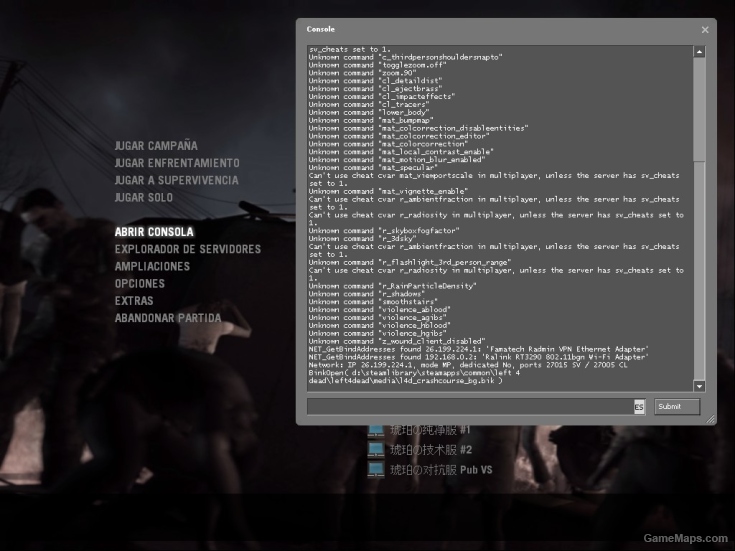Screen dimensions: 735x551
Task: Click the 'r_flashlight_3rd_person_range' line
Action: point(410,263)
